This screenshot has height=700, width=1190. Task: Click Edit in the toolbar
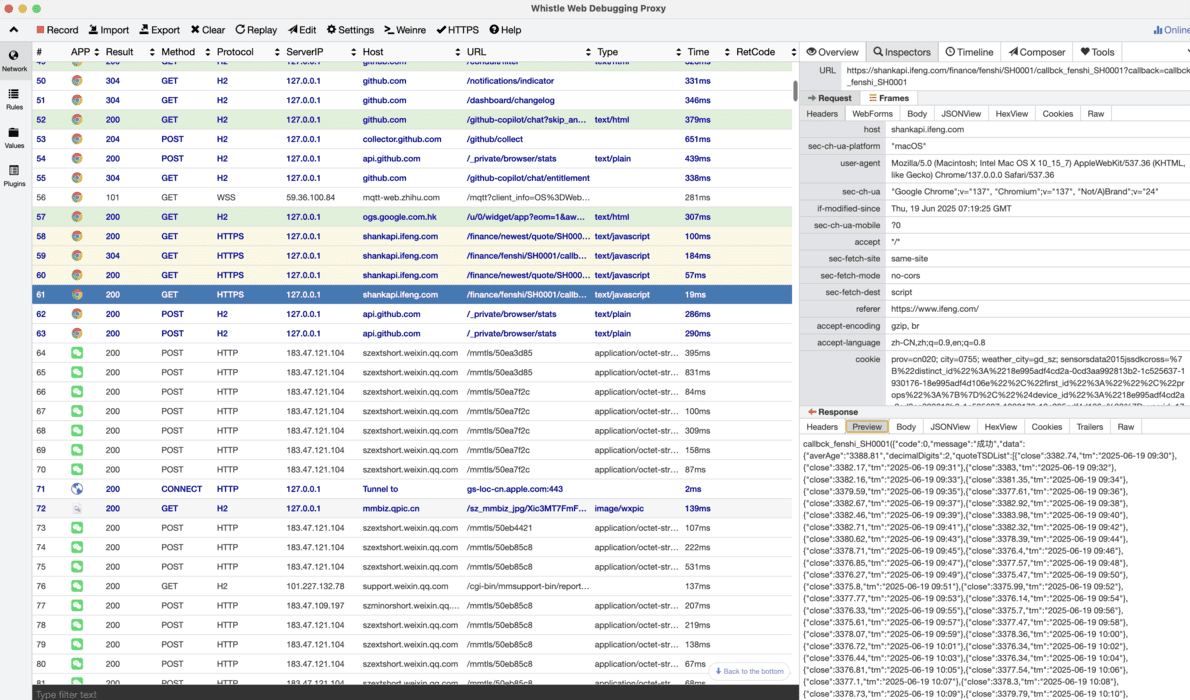(302, 30)
